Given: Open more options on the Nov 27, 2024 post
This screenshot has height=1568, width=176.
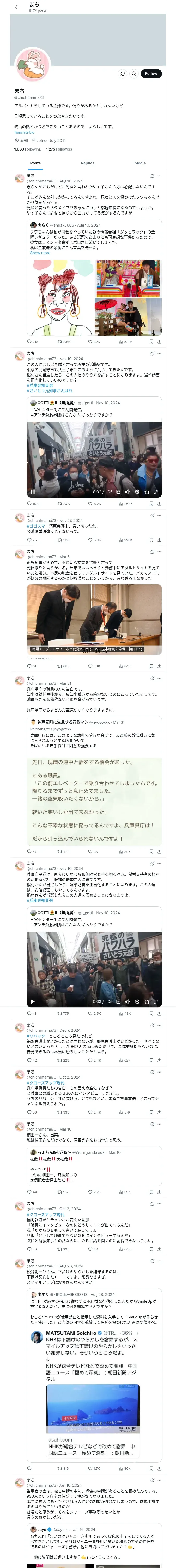Looking at the screenshot, I should 160,516.
